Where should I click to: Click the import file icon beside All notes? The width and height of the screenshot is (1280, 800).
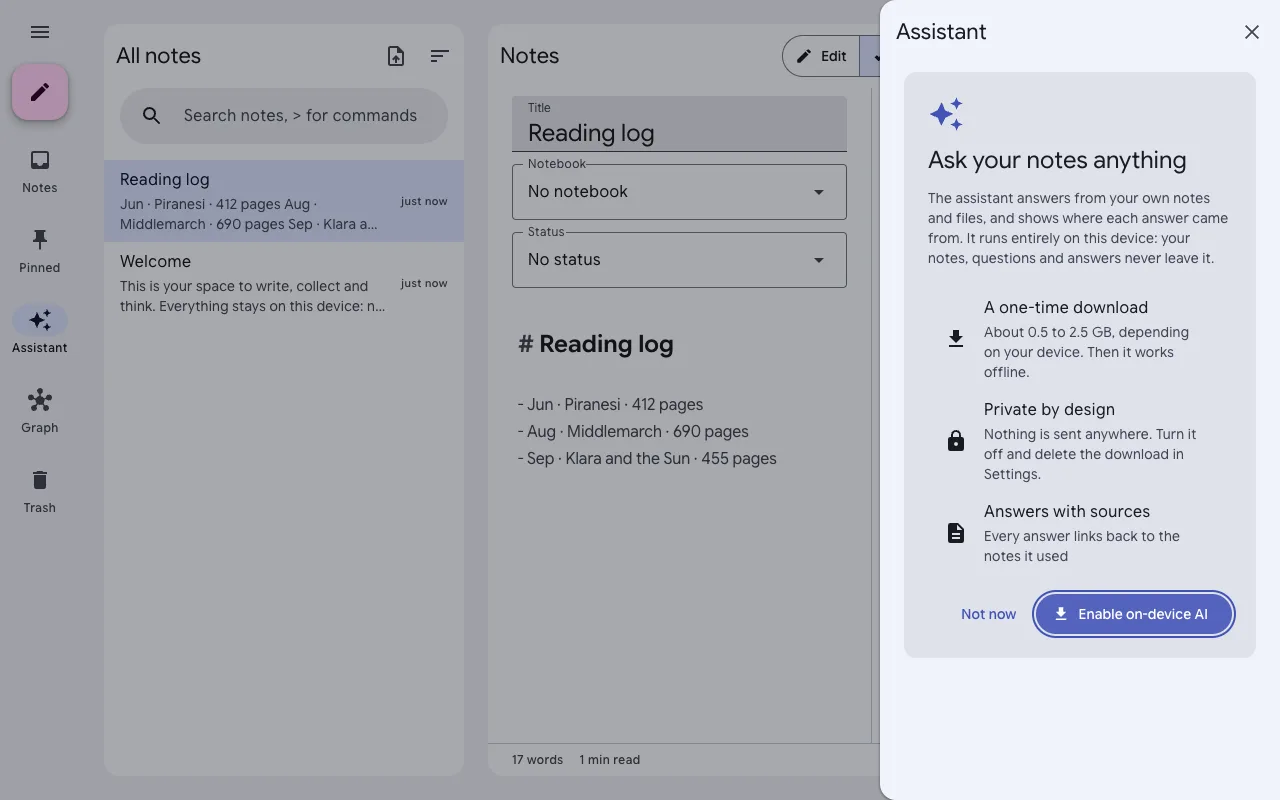click(x=396, y=56)
